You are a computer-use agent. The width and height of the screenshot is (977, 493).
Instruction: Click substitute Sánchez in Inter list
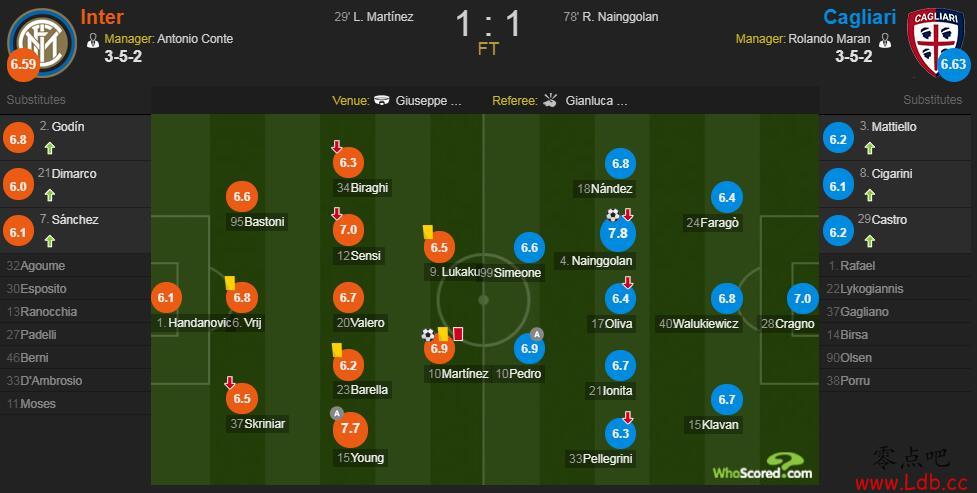coord(75,219)
